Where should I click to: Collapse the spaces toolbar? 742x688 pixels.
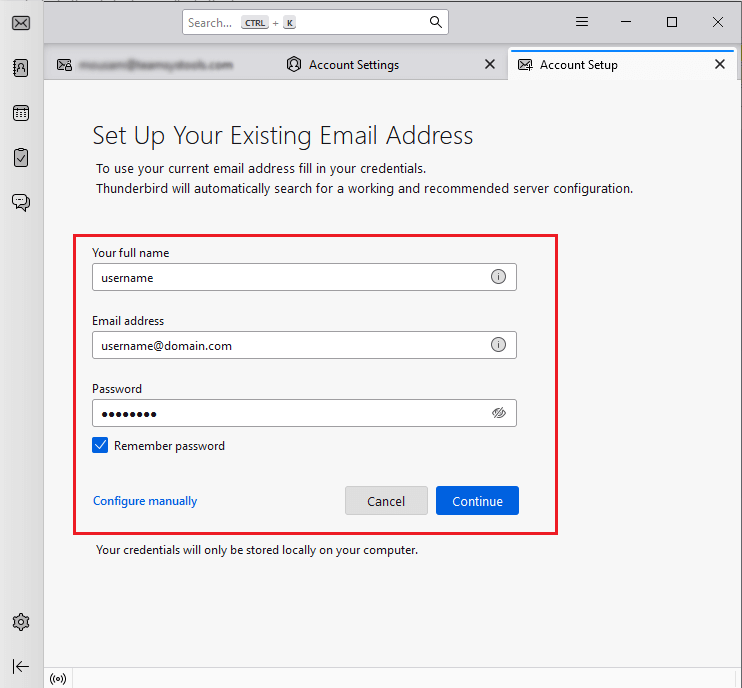(x=21, y=666)
